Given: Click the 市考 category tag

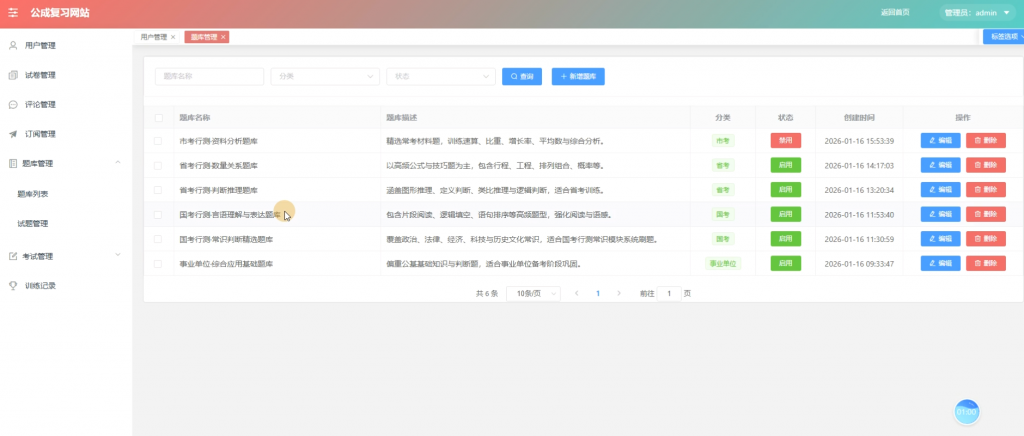Looking at the screenshot, I should click(723, 140).
